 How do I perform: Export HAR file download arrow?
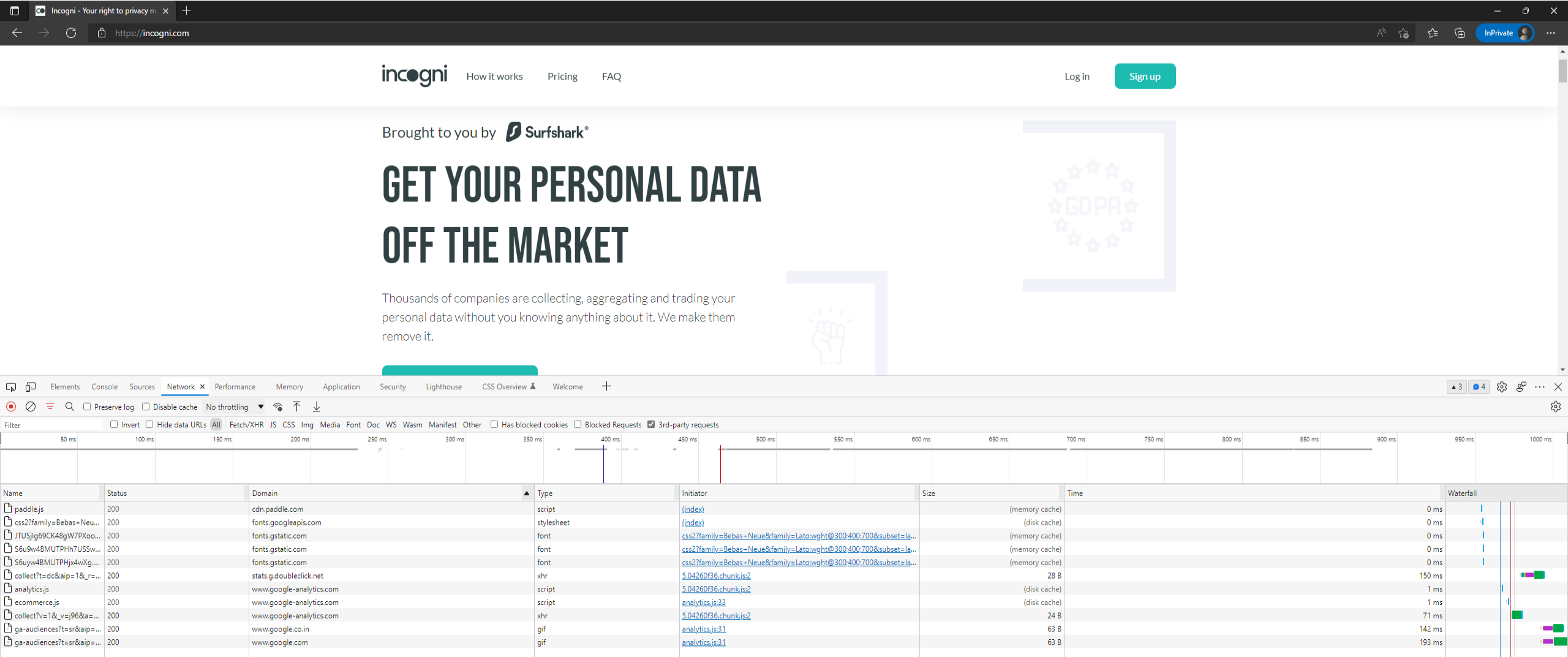(x=317, y=407)
